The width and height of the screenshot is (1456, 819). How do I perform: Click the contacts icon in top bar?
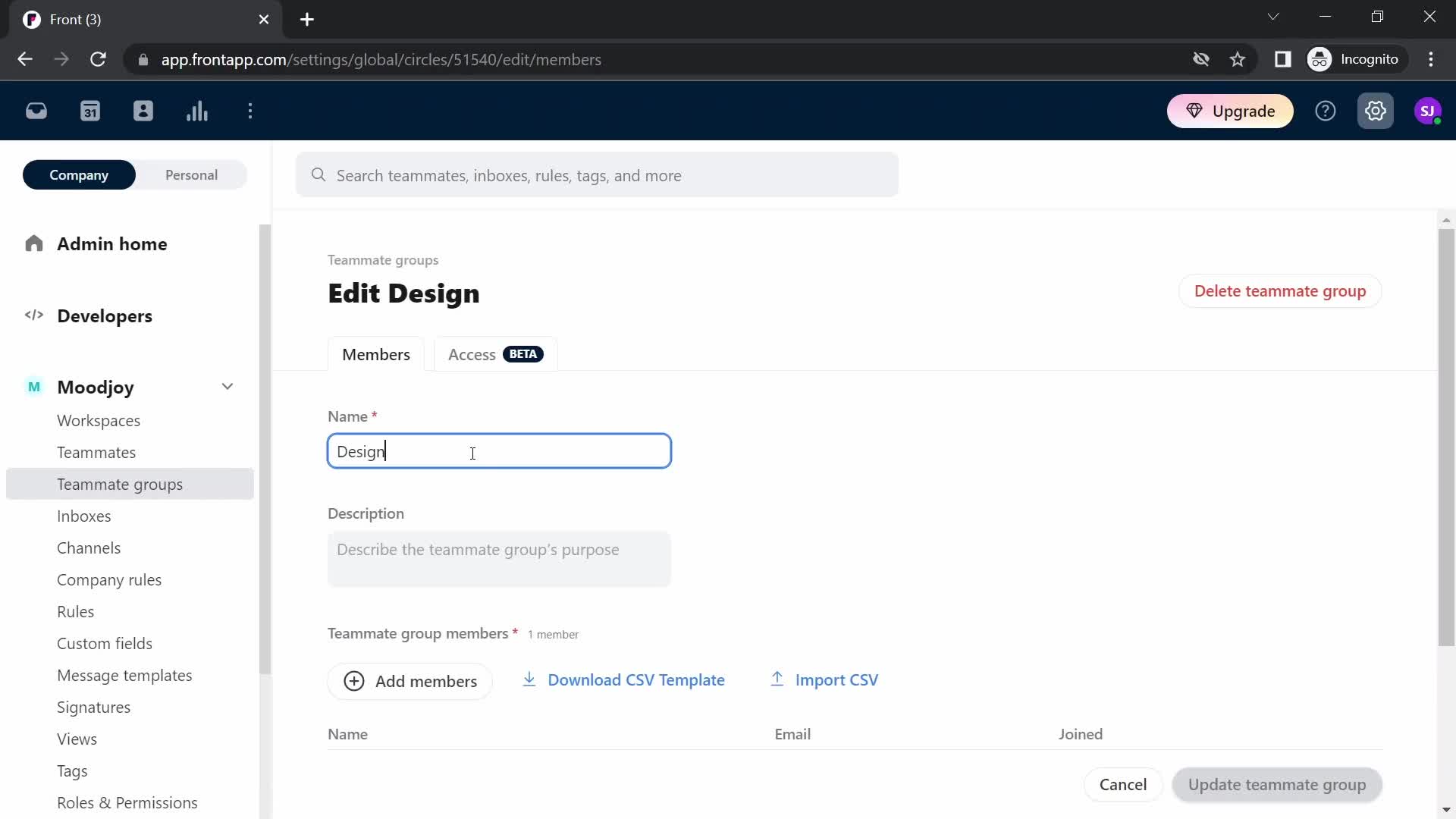(x=143, y=111)
